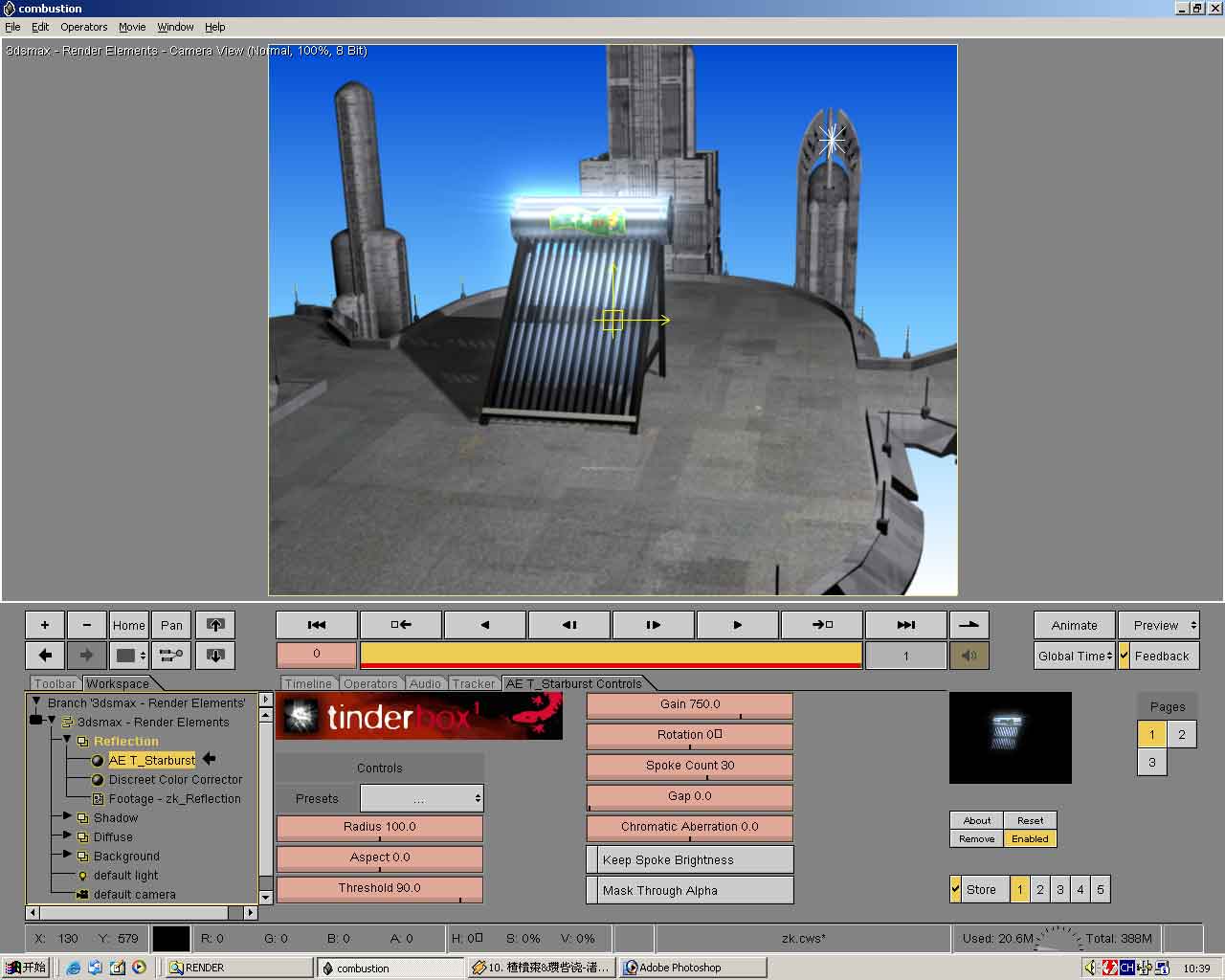The height and width of the screenshot is (980, 1225).
Task: Click the play forward button
Action: [x=737, y=625]
